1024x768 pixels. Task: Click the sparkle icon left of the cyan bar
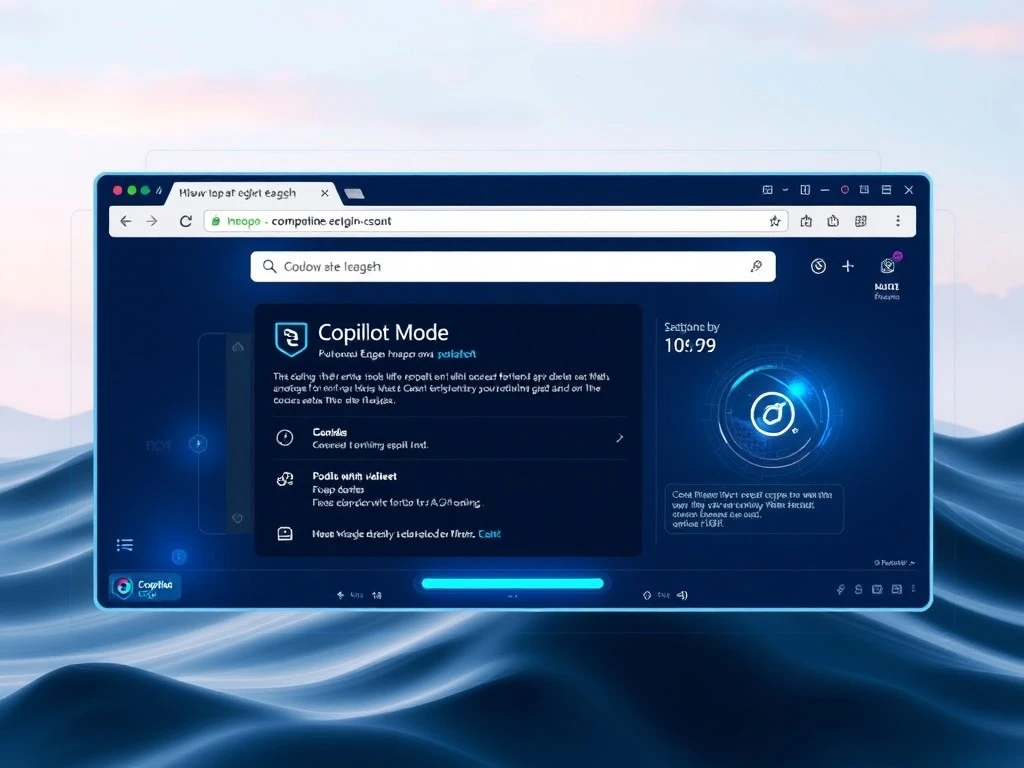(340, 595)
